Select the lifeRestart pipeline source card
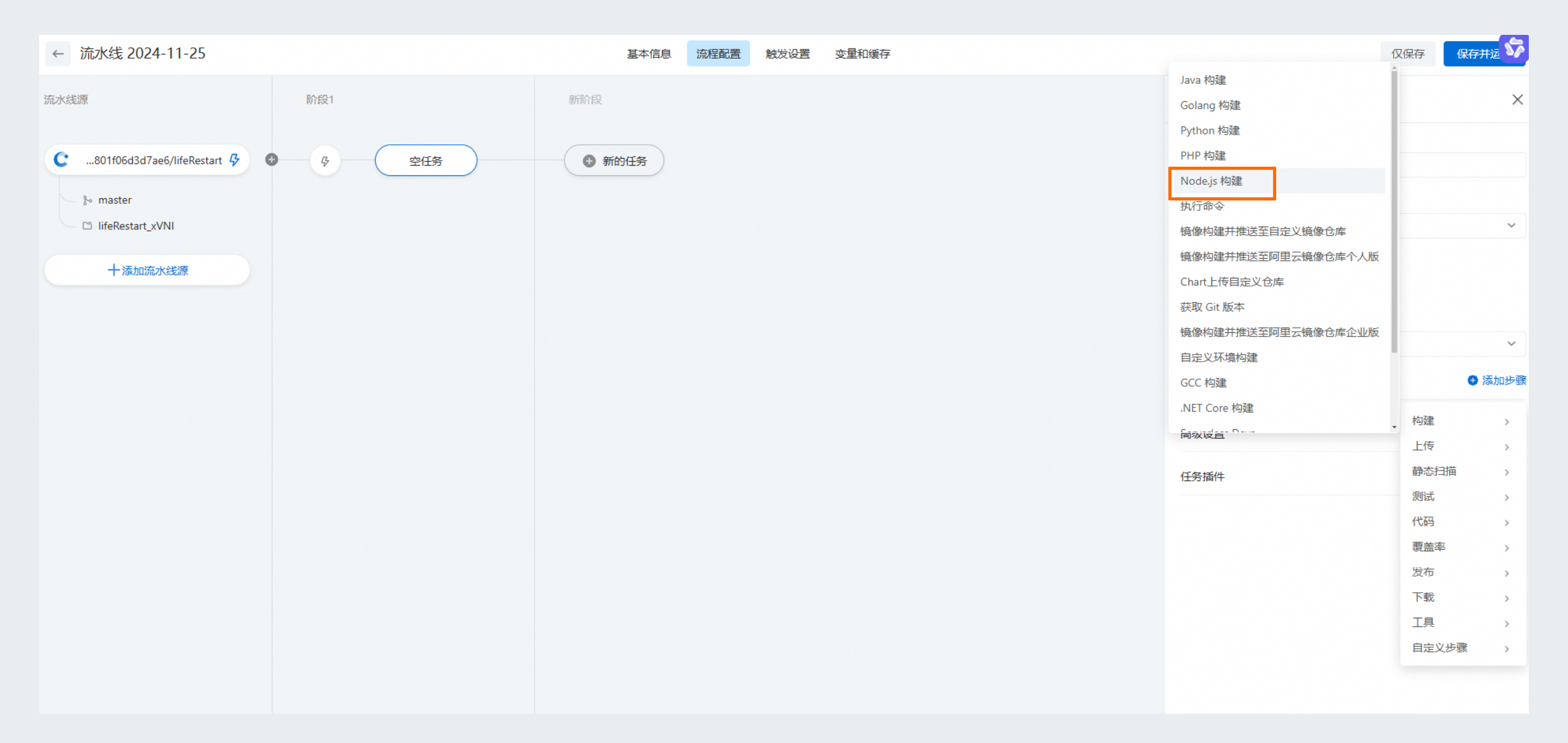Screen dimensions: 1568x743 pos(148,160)
